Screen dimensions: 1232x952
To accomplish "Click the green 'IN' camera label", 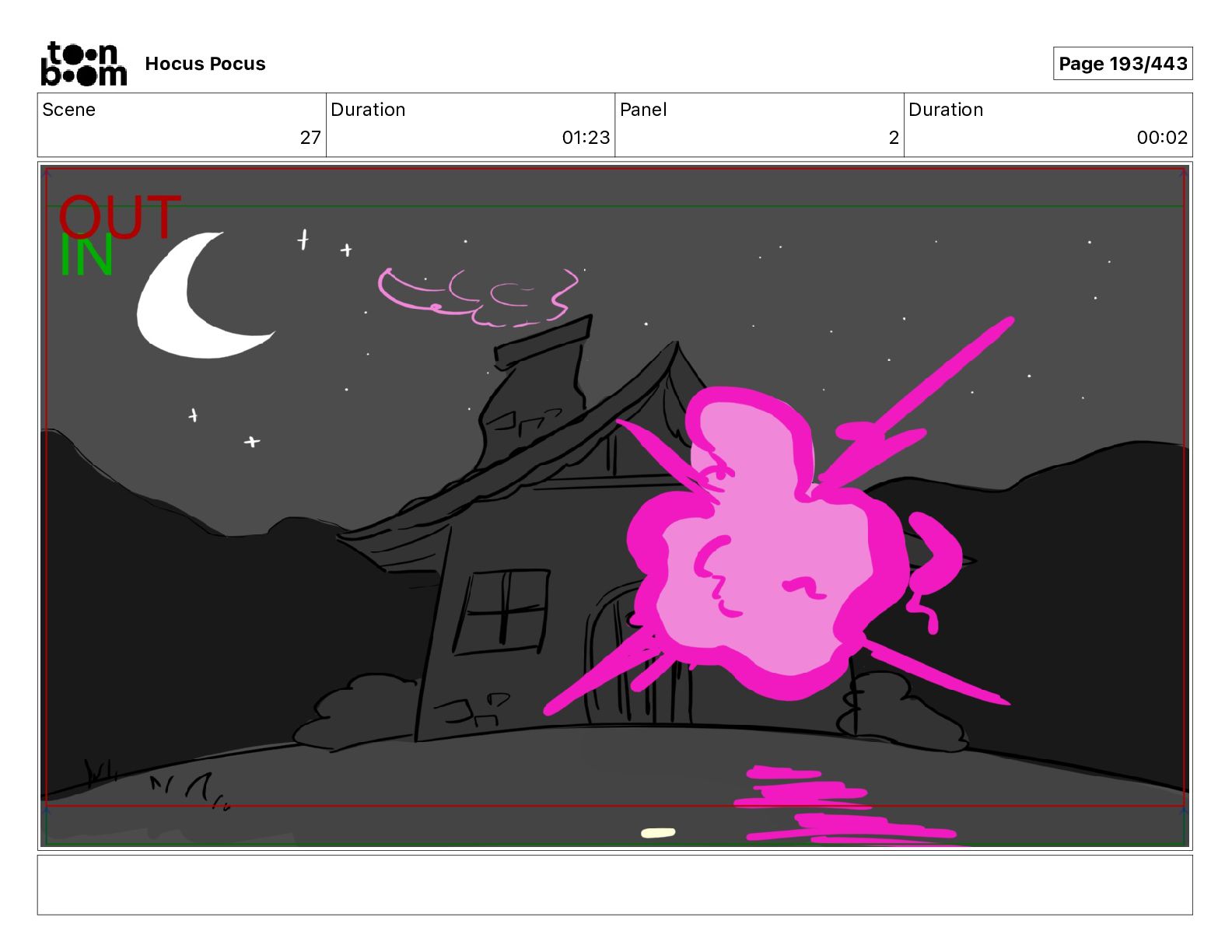I will 86,256.
